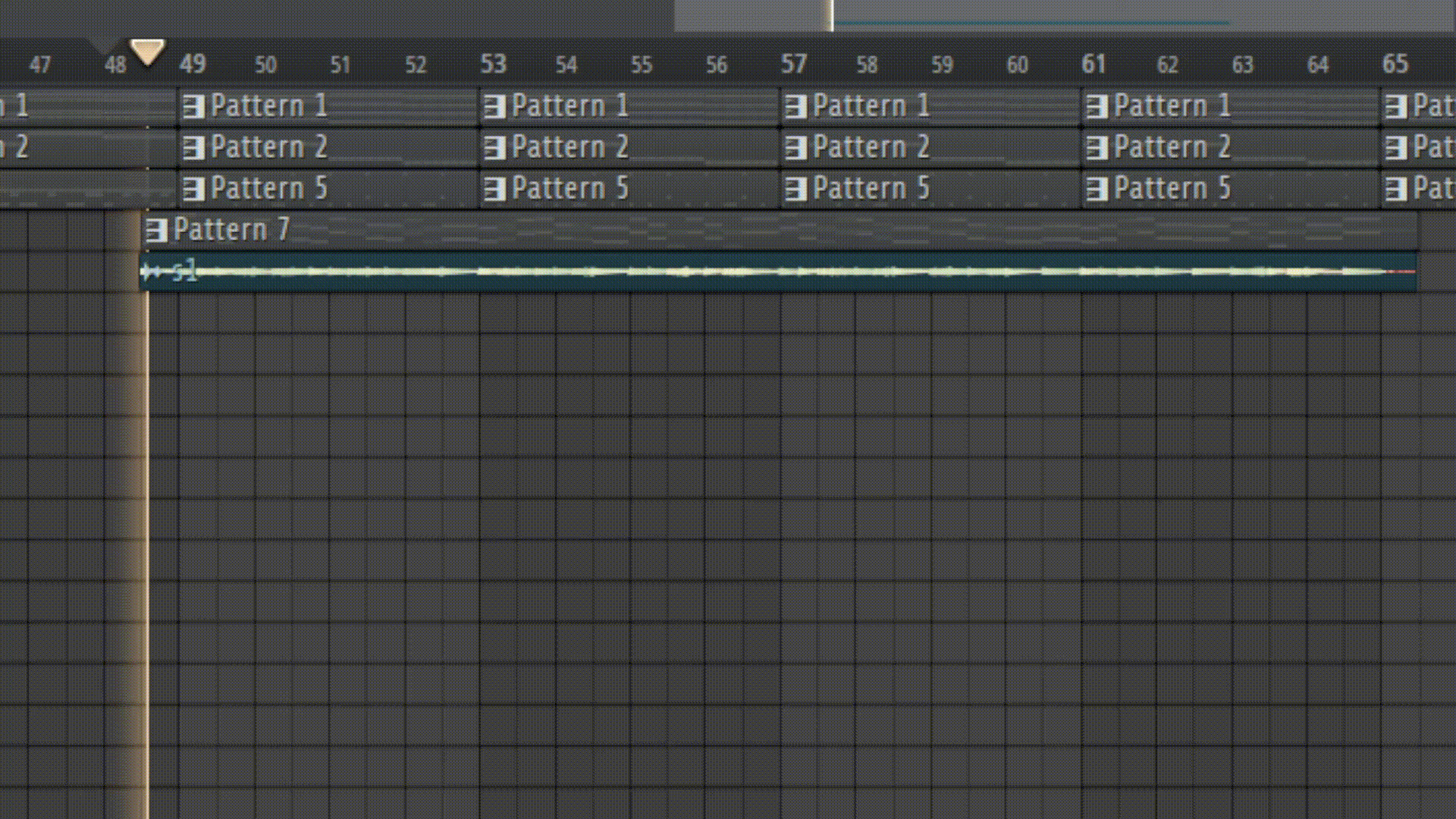Click the s1 audio clip's corner icon
This screenshot has width=1456, height=819.
(x=149, y=271)
